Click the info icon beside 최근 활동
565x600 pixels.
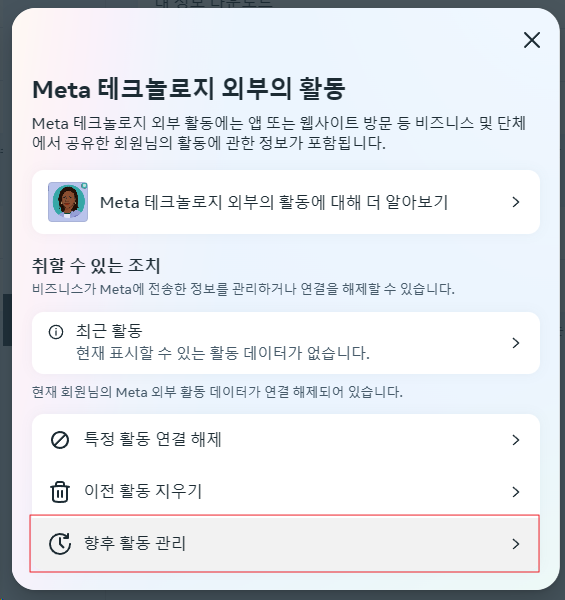click(56, 332)
